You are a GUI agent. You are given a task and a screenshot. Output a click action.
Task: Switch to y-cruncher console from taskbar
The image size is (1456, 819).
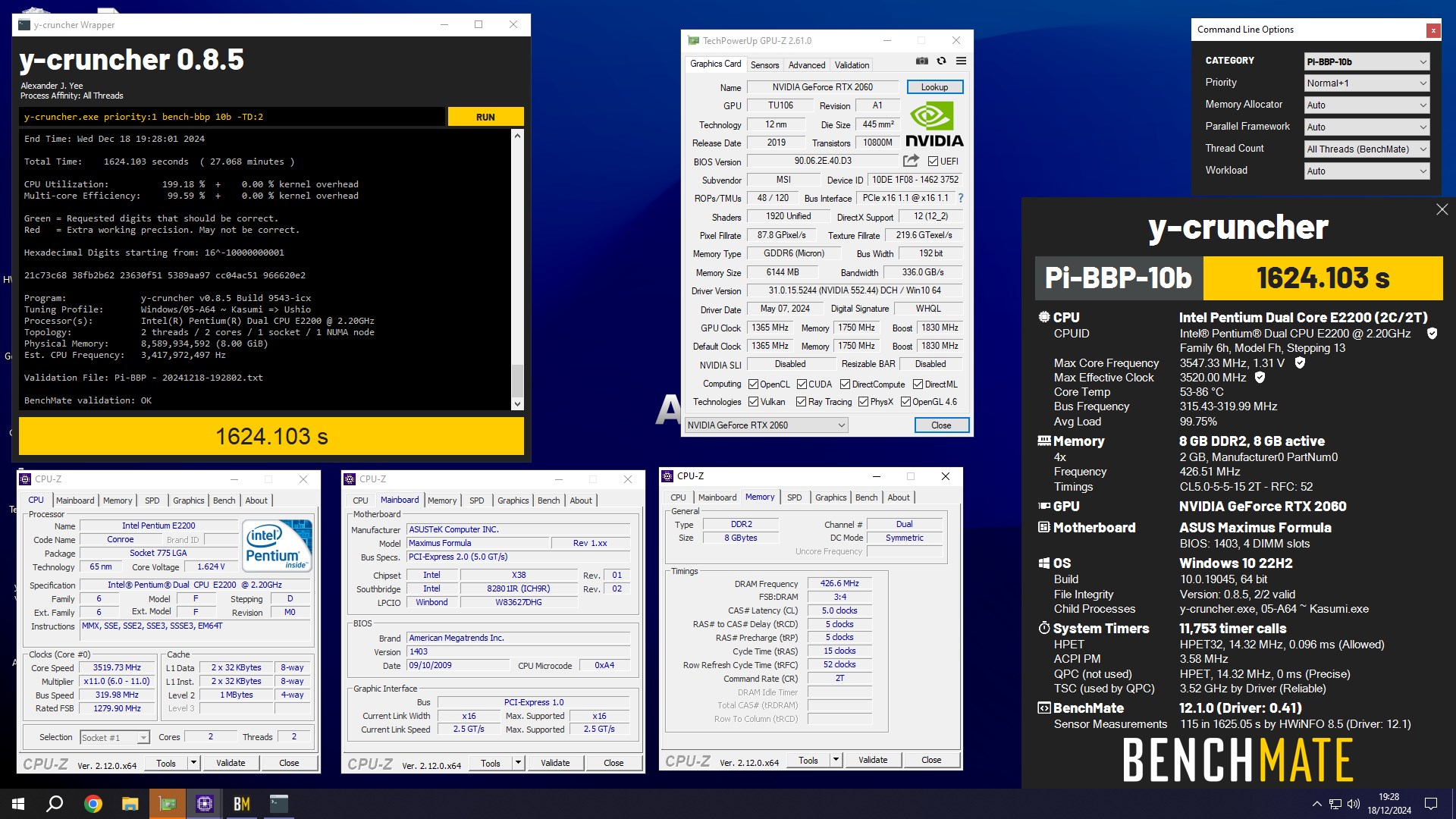(278, 804)
